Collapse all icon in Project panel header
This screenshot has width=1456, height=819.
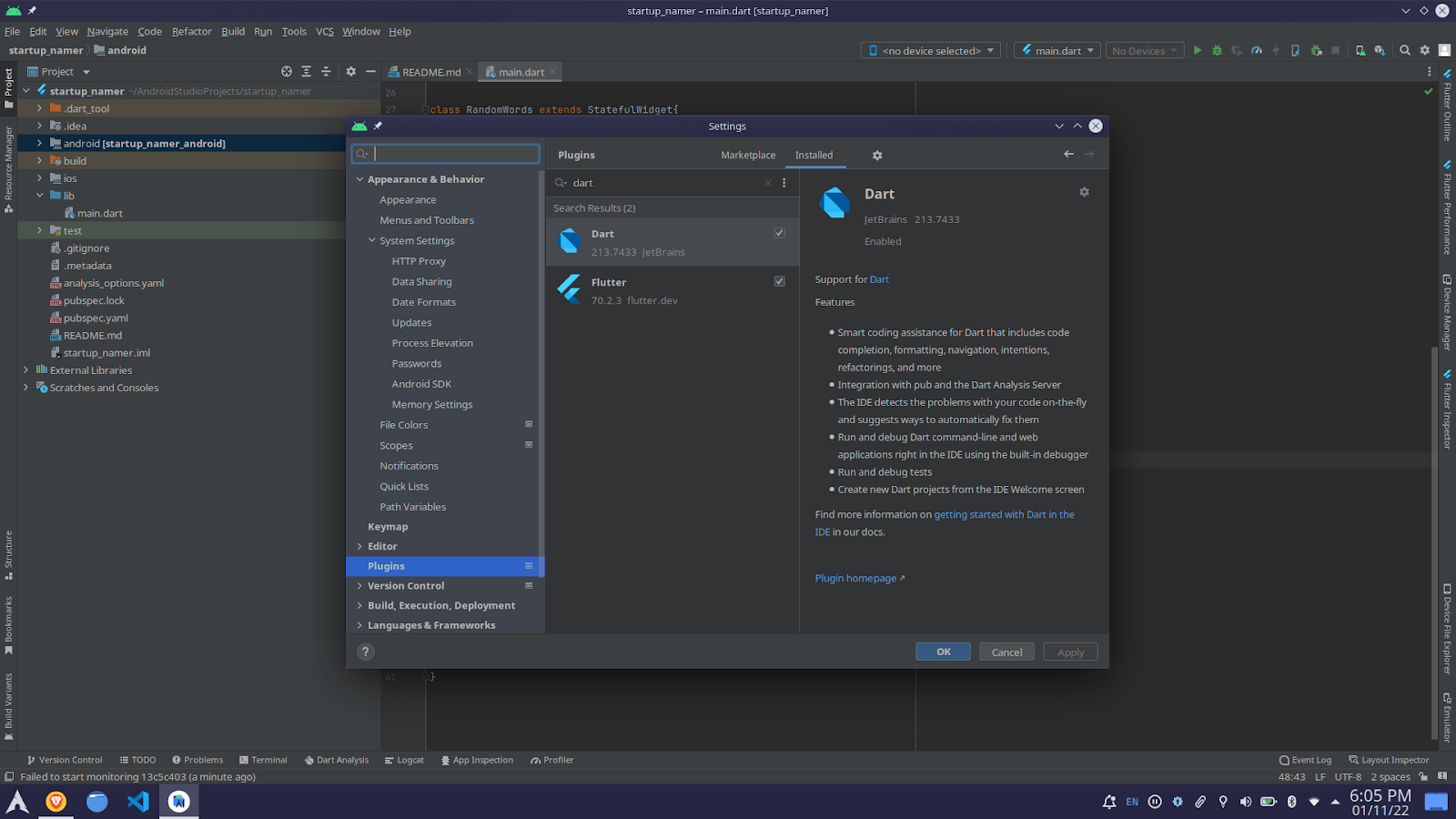(326, 71)
